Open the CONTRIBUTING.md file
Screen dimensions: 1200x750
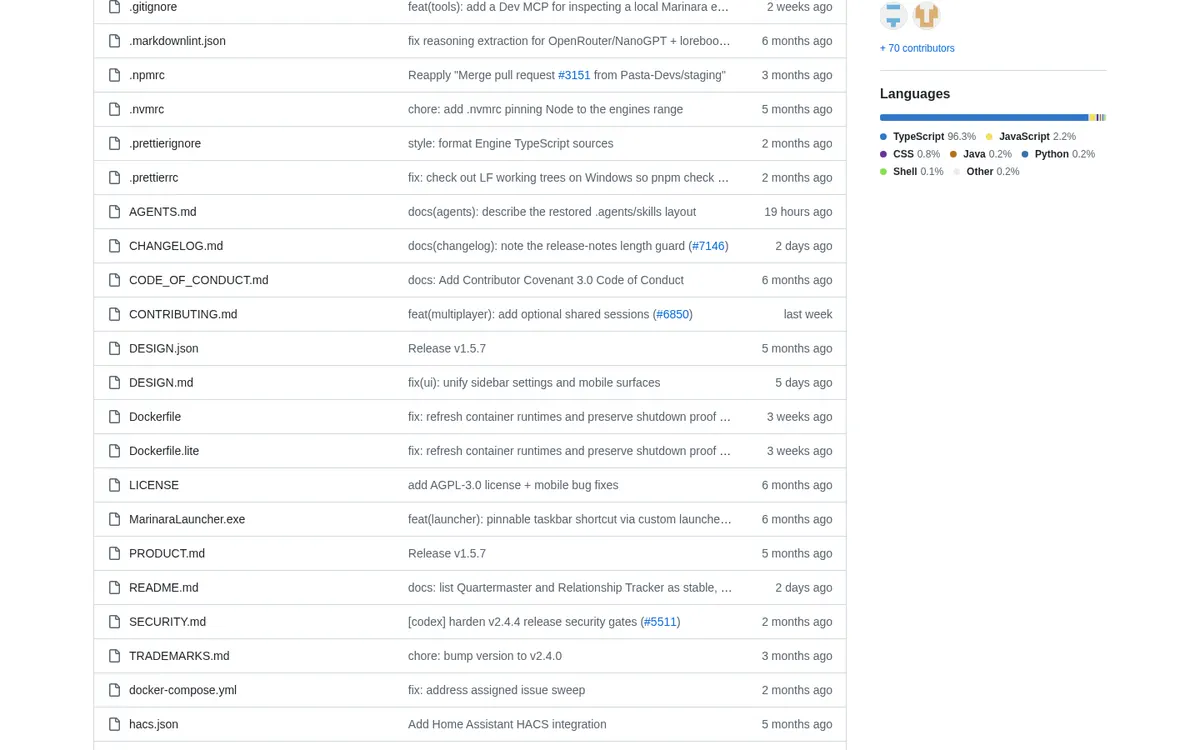click(183, 314)
